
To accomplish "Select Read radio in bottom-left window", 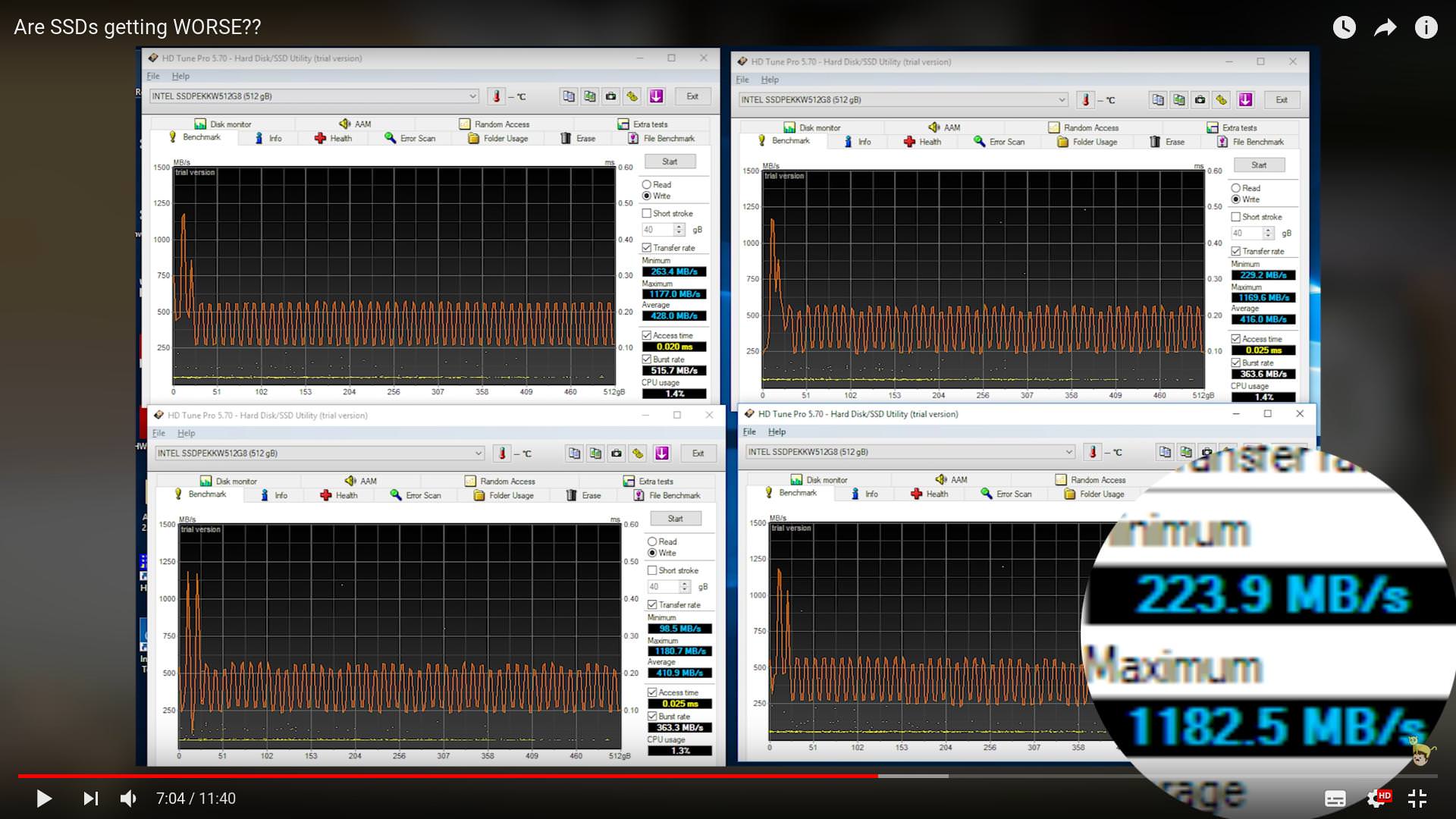I will coord(652,541).
